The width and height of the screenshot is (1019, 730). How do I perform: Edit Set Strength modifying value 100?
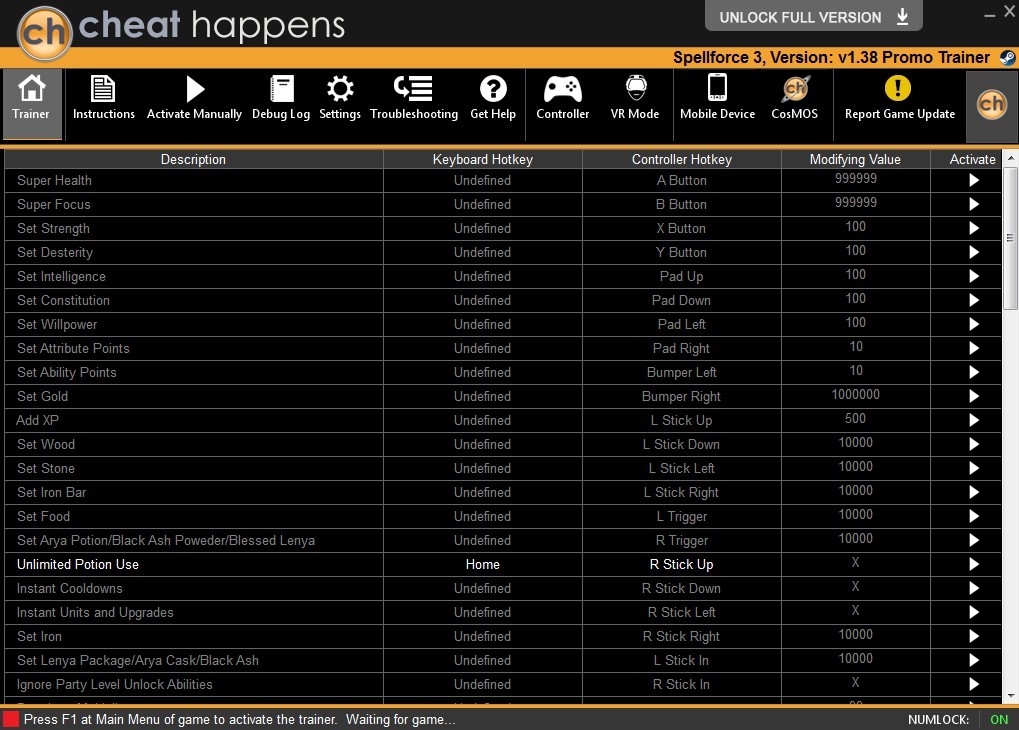[x=855, y=227]
